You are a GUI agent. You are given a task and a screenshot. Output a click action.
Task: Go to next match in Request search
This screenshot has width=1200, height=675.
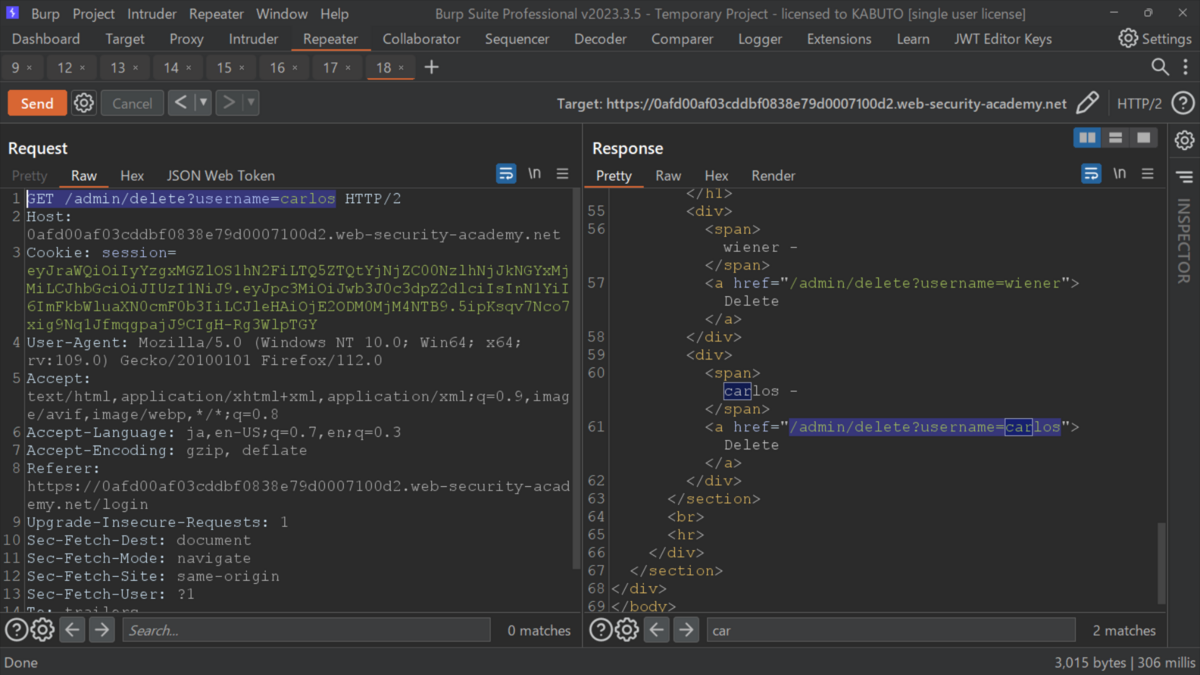pos(102,630)
